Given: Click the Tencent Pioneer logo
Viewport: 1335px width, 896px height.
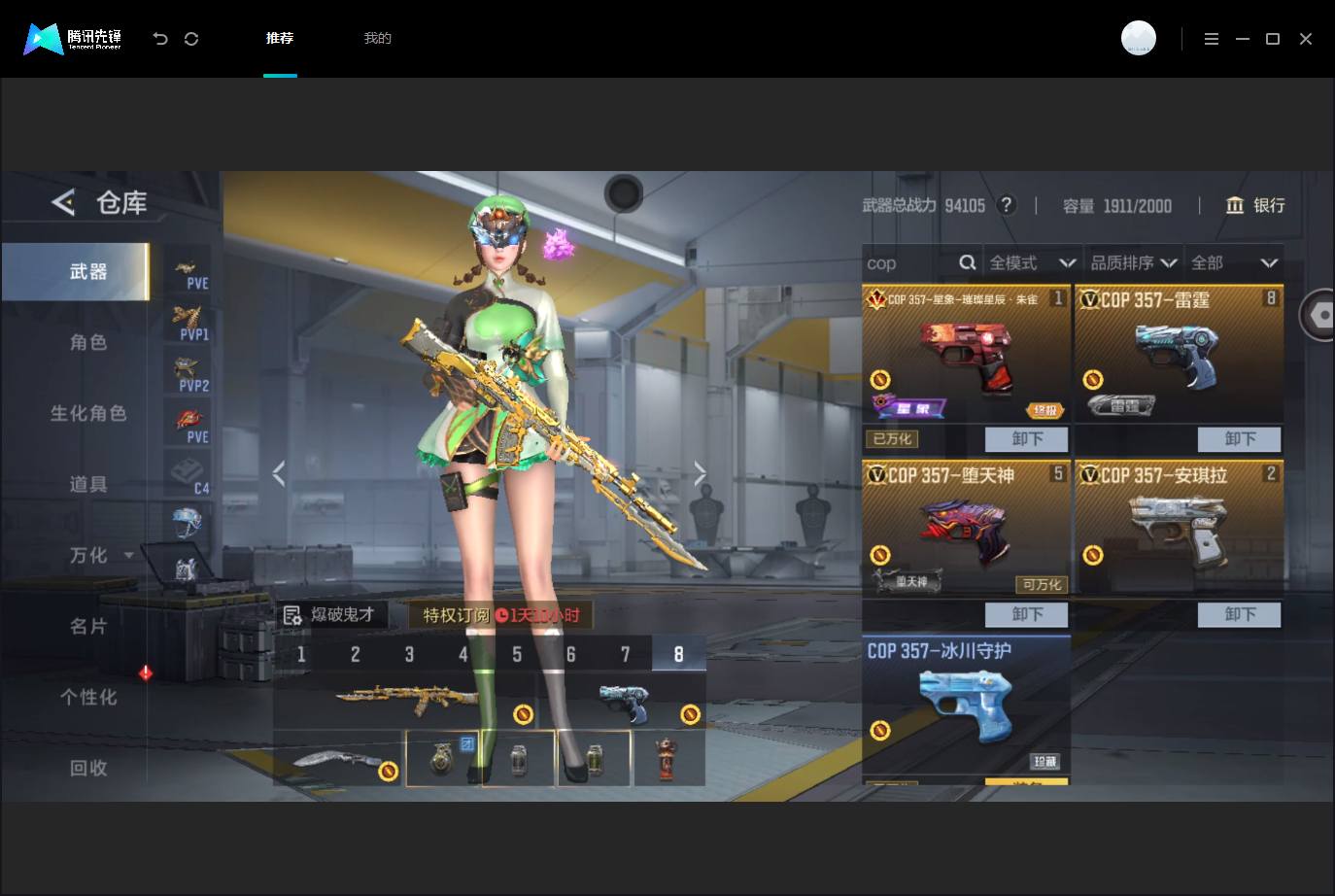Looking at the screenshot, I should click(73, 39).
